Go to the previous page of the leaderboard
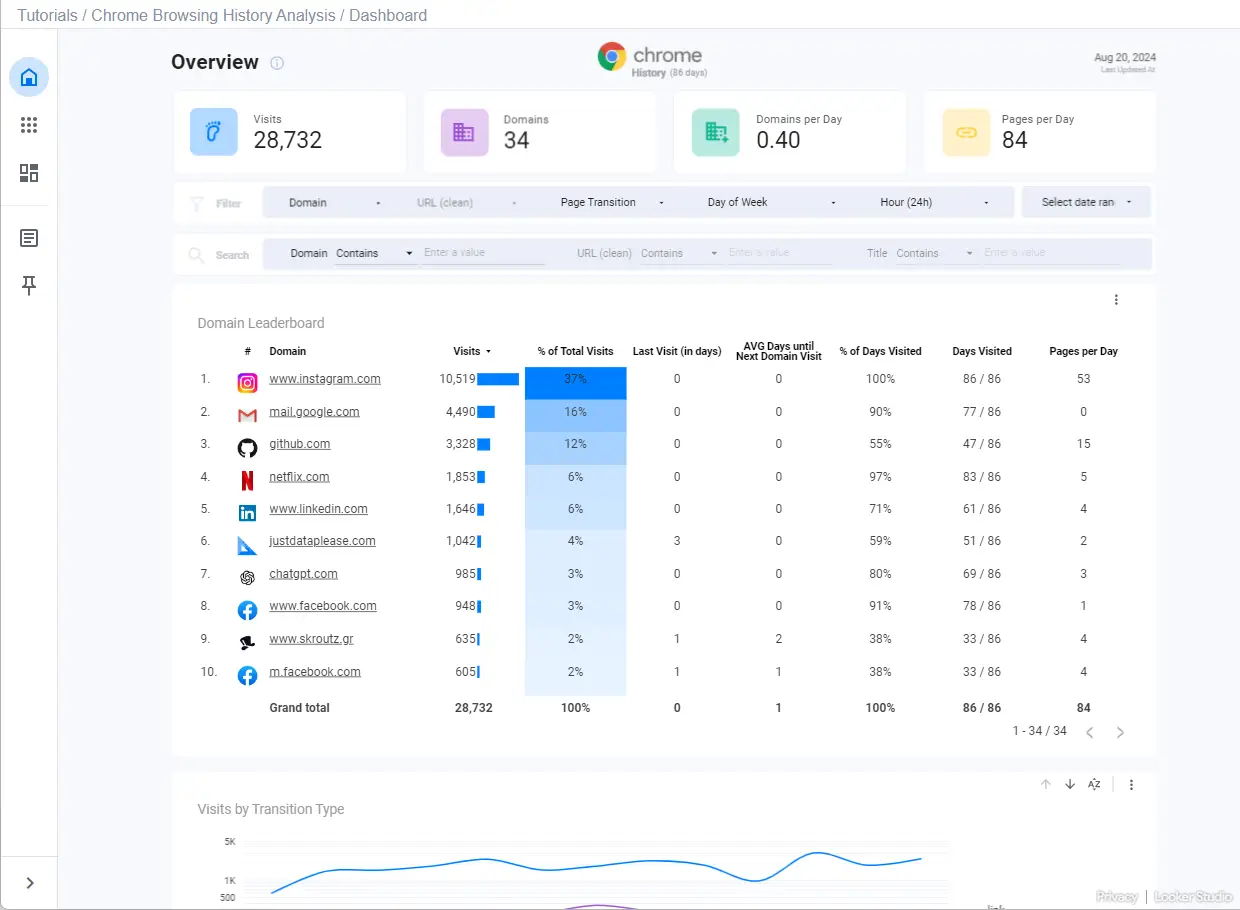1240x910 pixels. (1090, 732)
